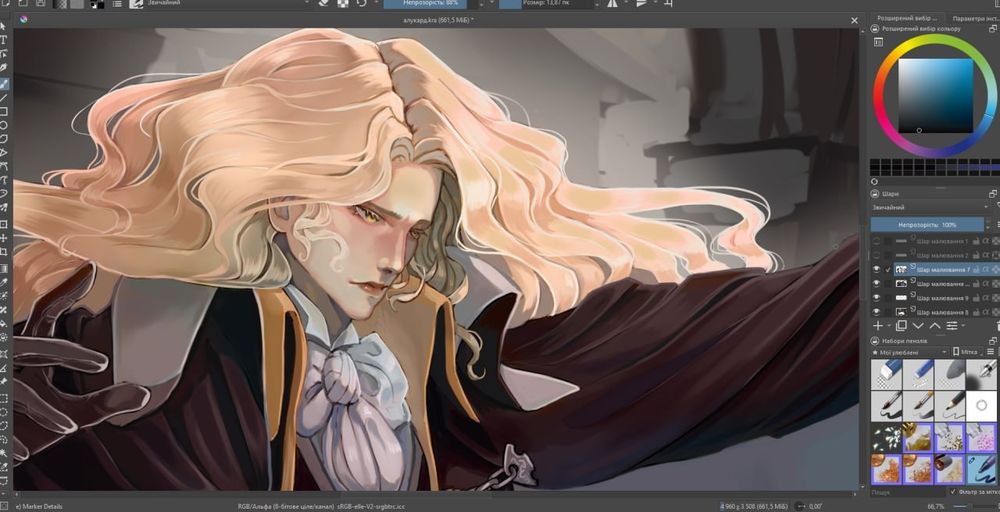Switch to the Розширений вибір color tab
The width and height of the screenshot is (1000, 512).
click(907, 18)
